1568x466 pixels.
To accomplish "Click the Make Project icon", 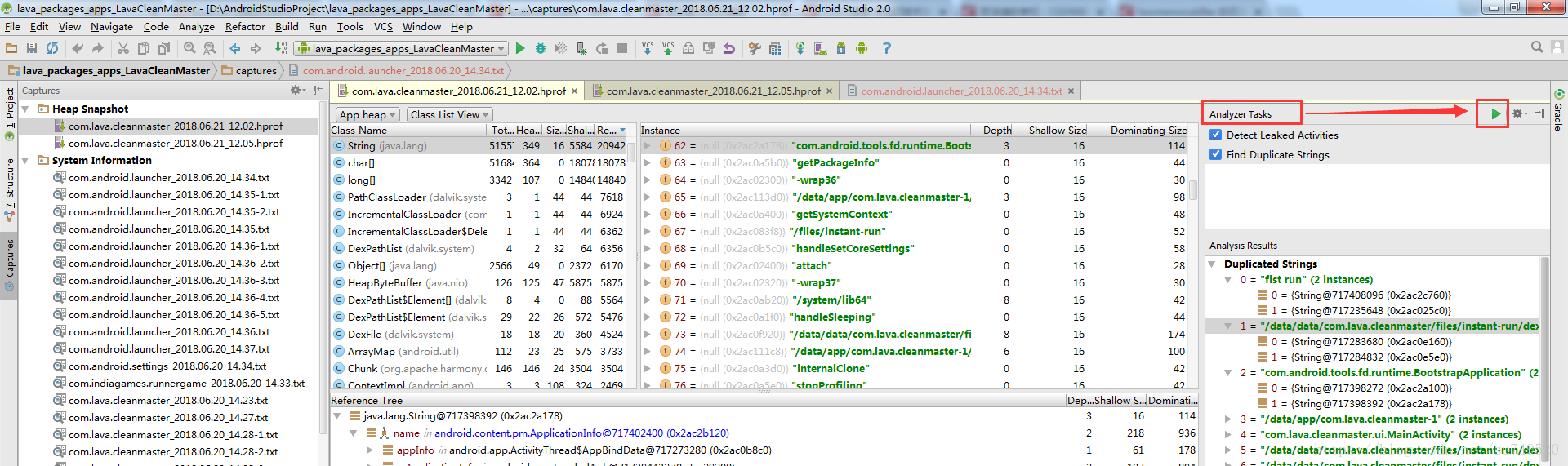I will pyautogui.click(x=281, y=48).
